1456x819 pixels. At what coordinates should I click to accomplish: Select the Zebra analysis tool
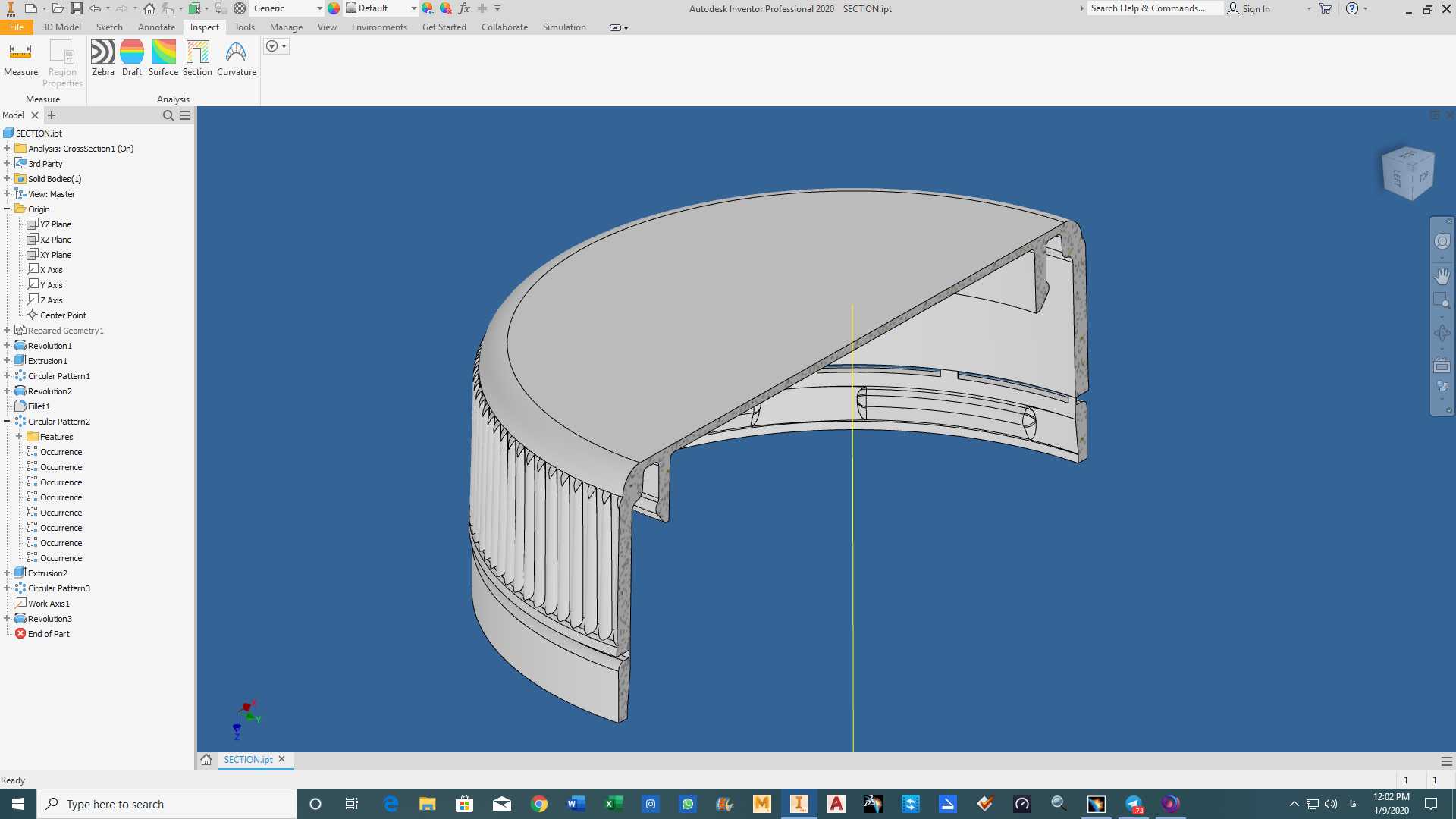click(x=102, y=58)
